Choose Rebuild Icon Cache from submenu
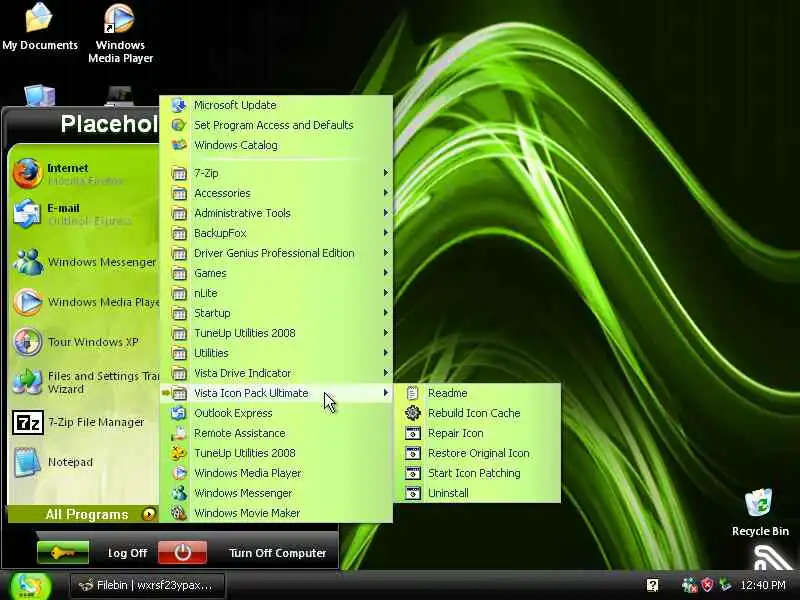 coord(478,413)
